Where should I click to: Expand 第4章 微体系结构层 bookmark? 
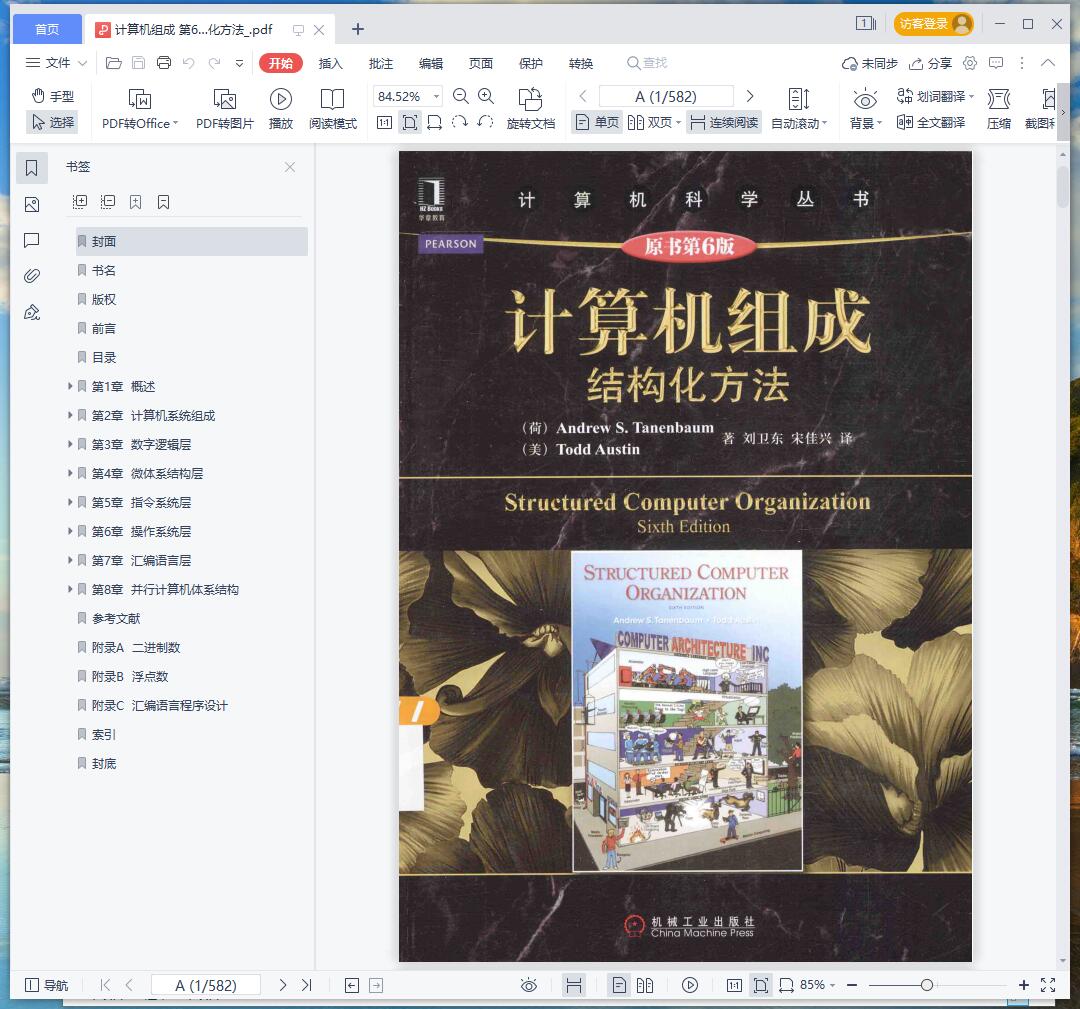click(x=70, y=473)
